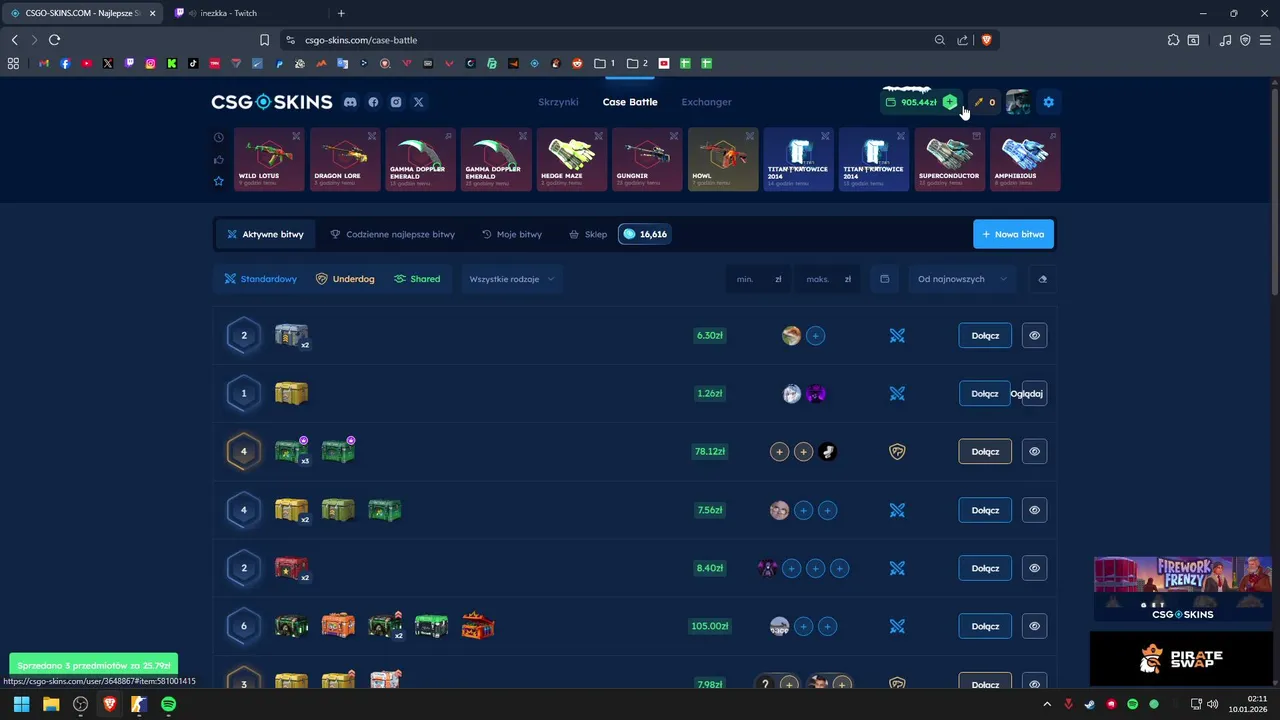The width and height of the screenshot is (1280, 720).
Task: Expand the Wszystkie rodzaje dropdown
Action: (511, 279)
